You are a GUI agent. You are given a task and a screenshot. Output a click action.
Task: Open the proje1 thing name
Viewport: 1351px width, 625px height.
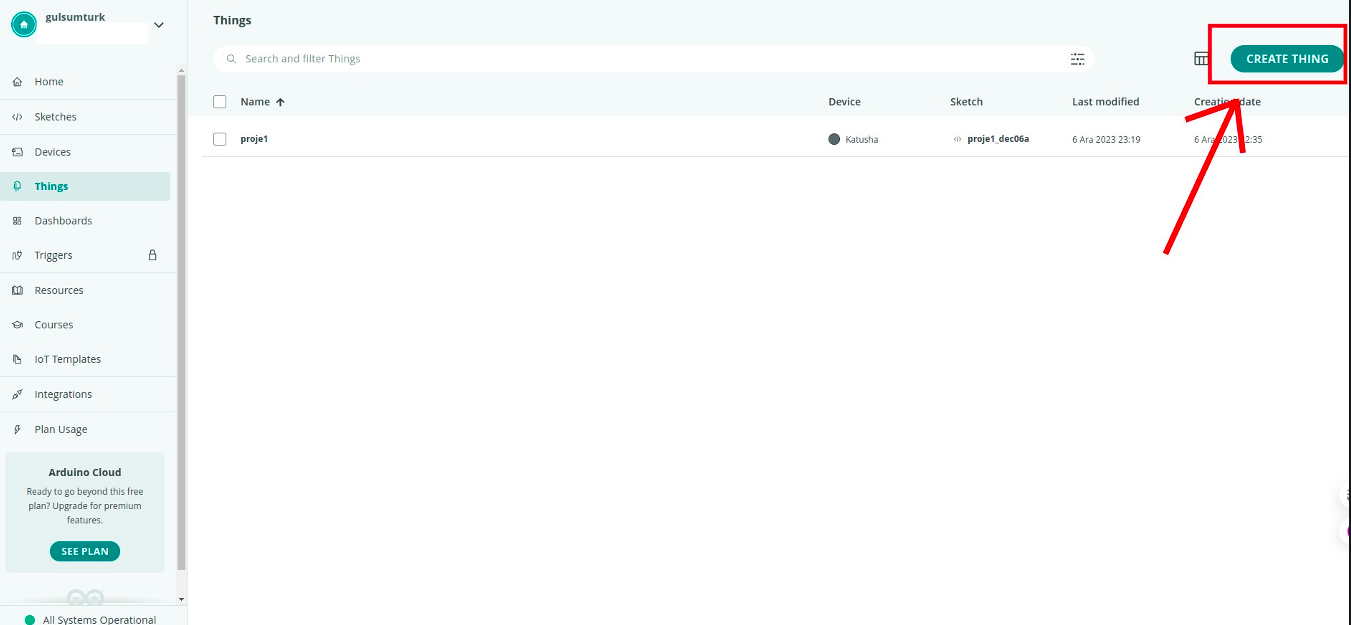point(254,139)
